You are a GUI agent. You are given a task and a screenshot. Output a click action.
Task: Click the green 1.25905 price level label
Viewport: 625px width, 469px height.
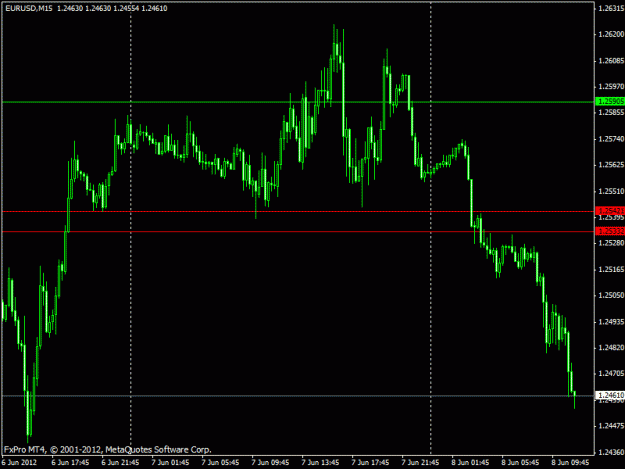tap(610, 102)
